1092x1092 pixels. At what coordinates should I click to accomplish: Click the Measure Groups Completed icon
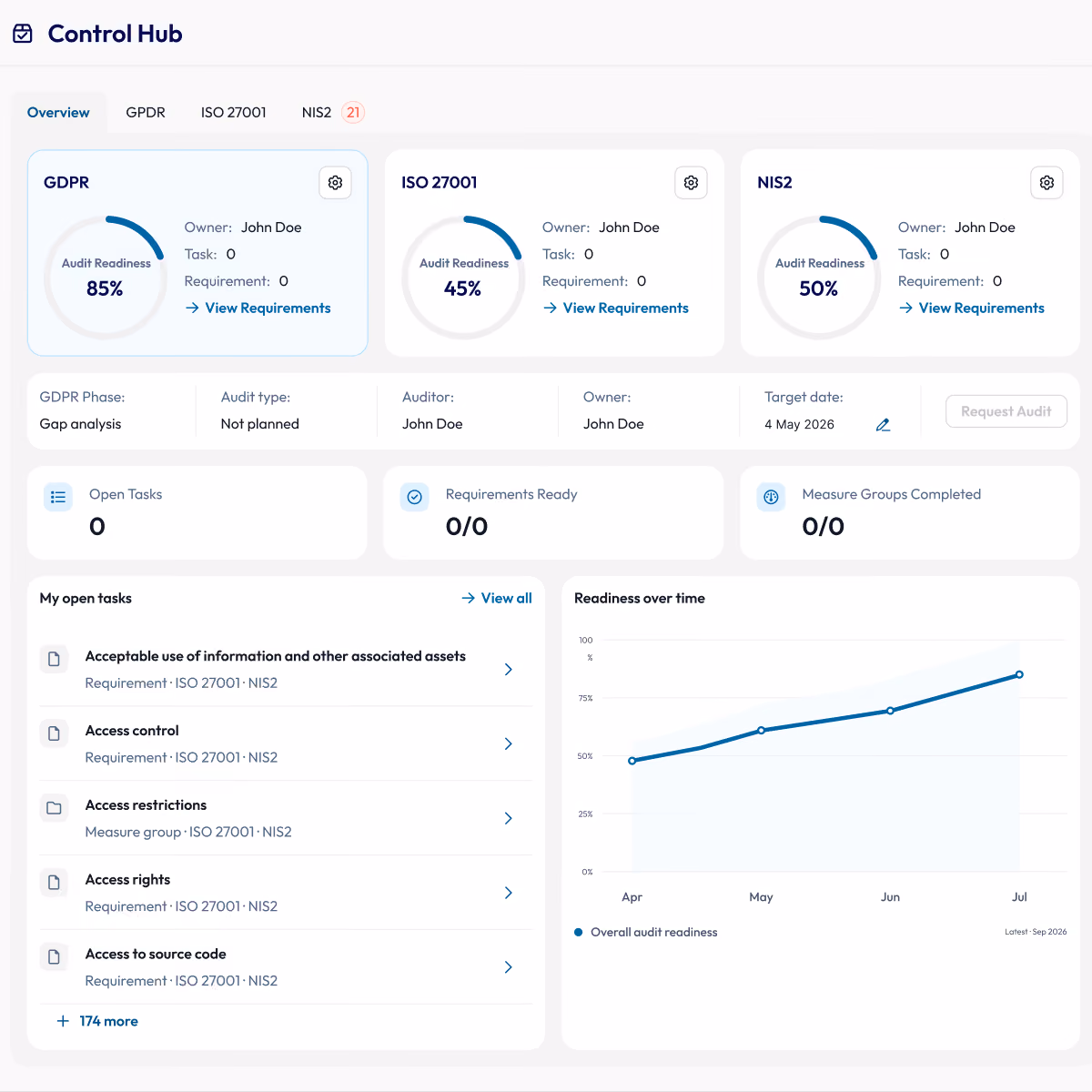point(771,497)
